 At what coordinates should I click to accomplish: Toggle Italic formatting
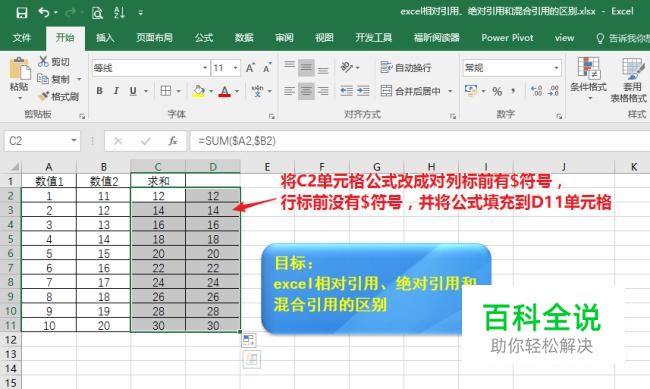pyautogui.click(x=116, y=91)
